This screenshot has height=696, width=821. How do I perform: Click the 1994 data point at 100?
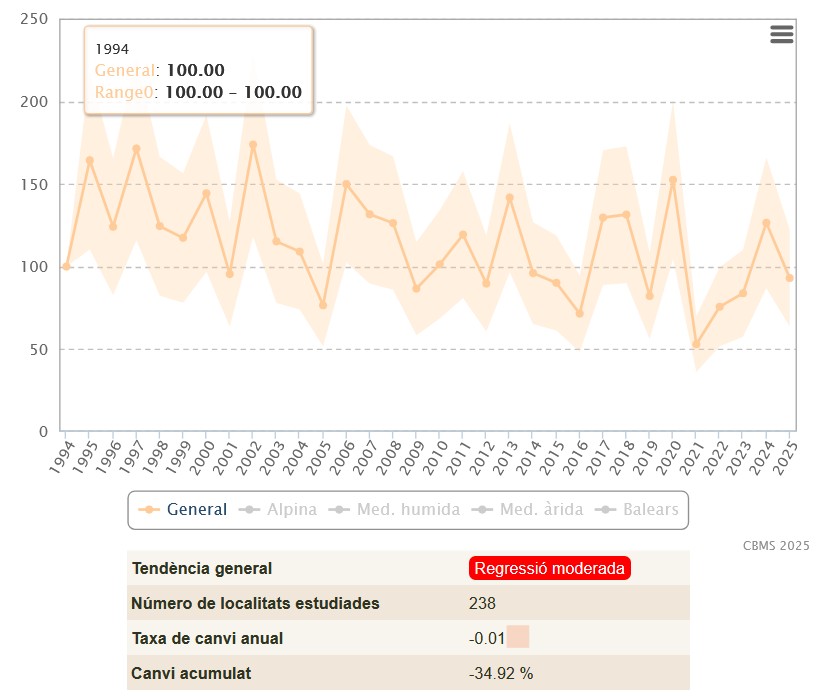tap(66, 267)
